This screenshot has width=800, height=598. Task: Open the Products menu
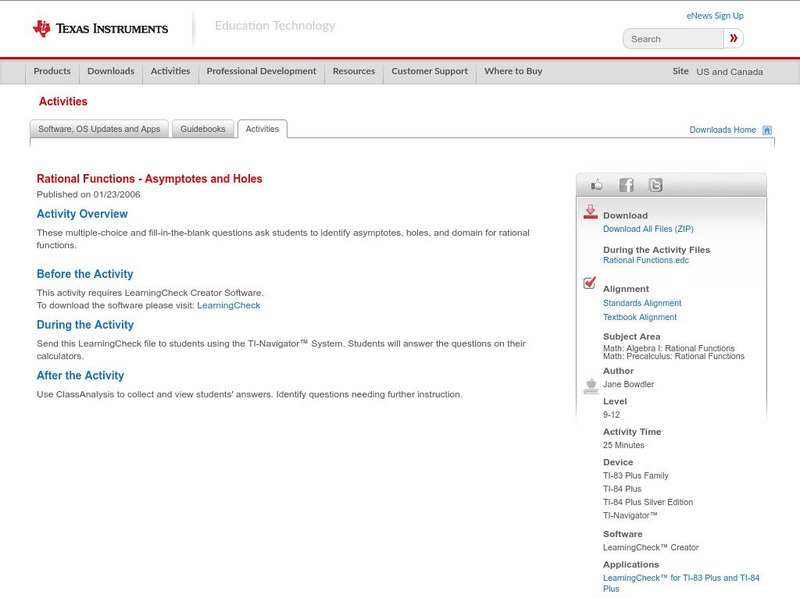(52, 71)
